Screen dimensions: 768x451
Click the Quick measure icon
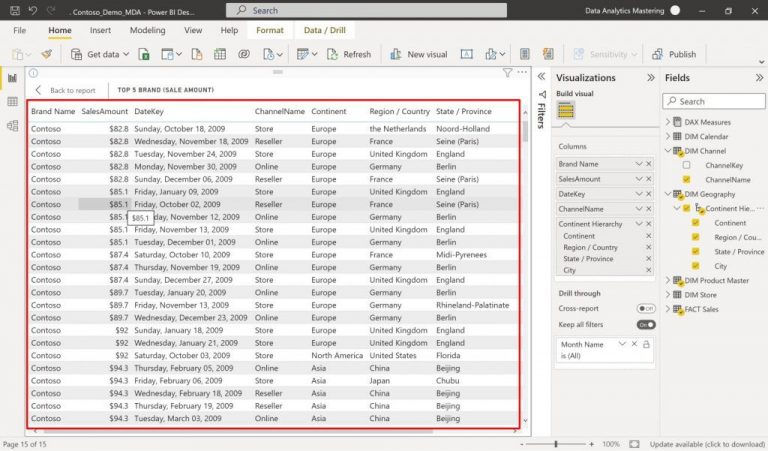(x=548, y=54)
